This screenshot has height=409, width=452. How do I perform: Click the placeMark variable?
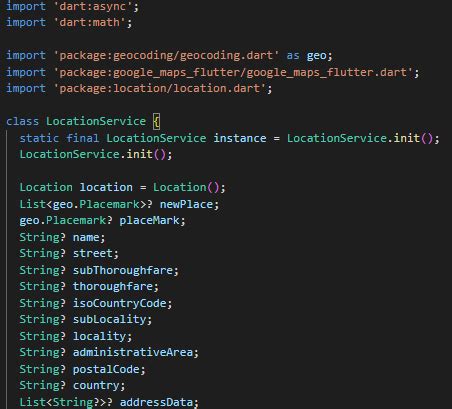tap(149, 220)
